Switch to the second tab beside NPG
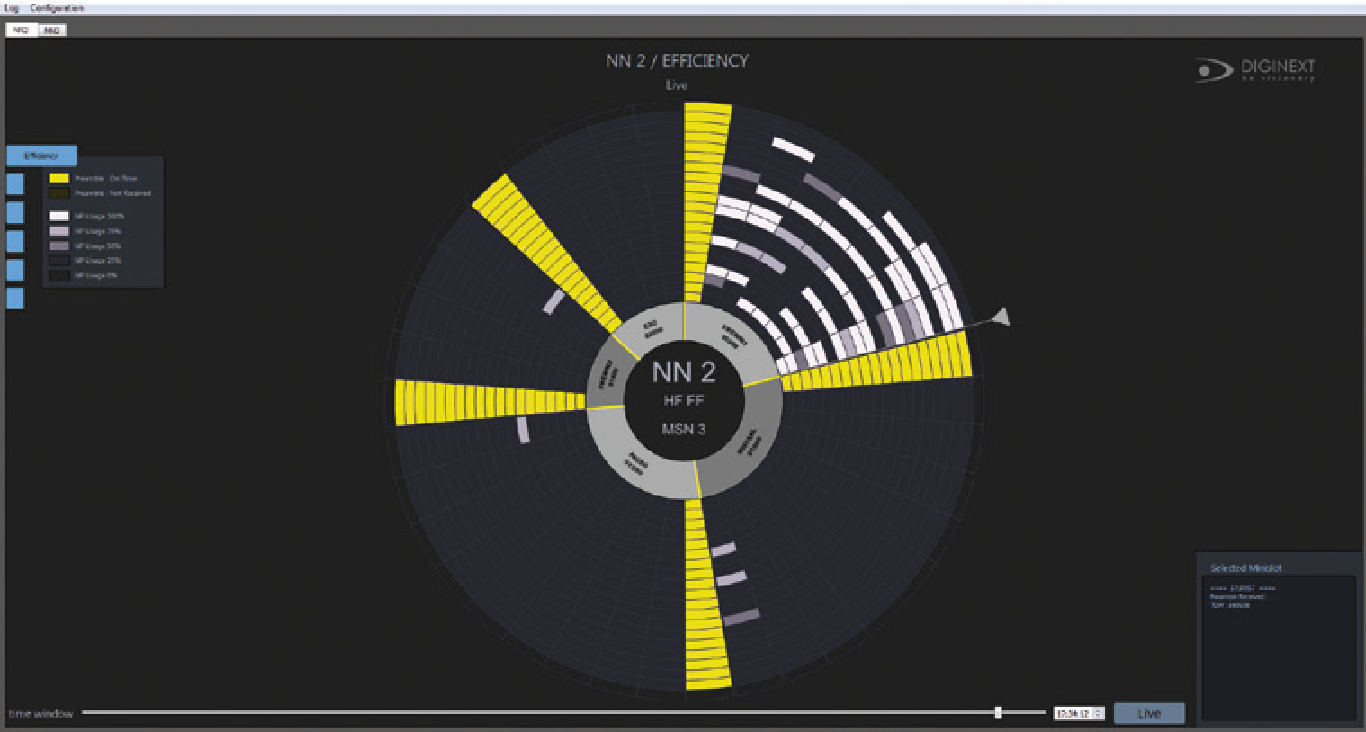Viewport: 1366px width, 732px height. [52, 30]
